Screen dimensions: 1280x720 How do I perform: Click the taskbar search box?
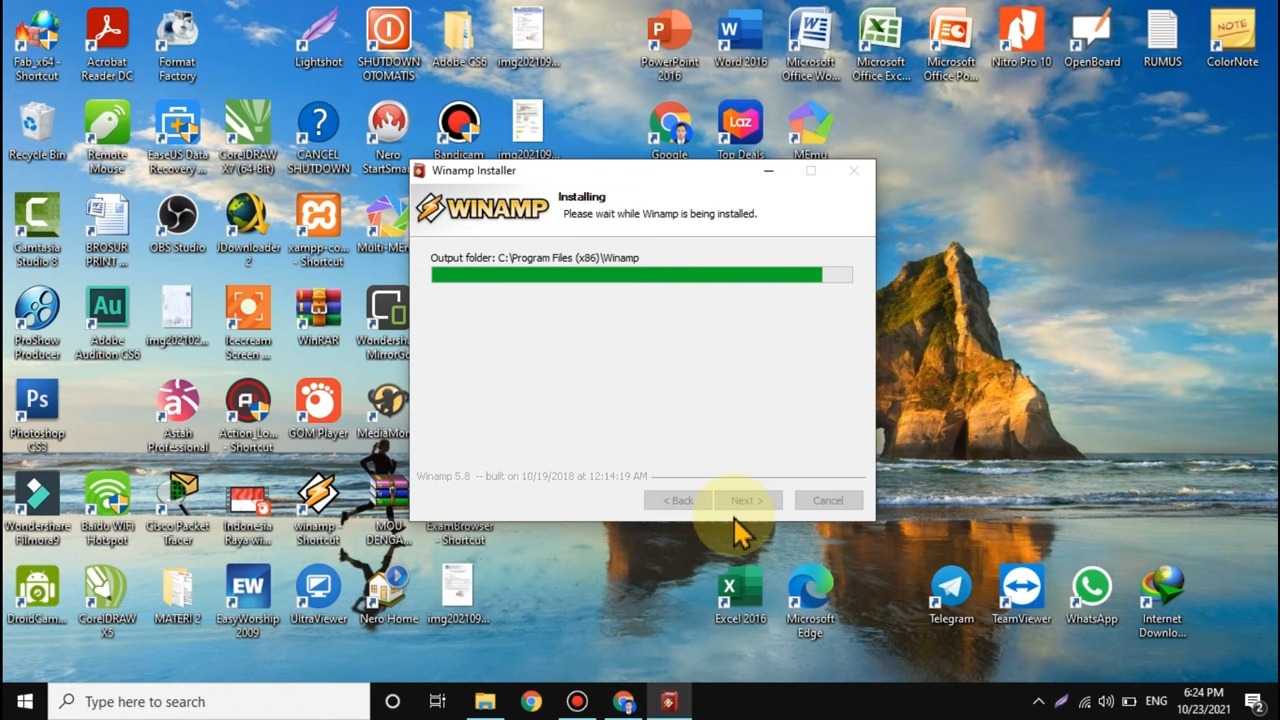pyautogui.click(x=209, y=701)
